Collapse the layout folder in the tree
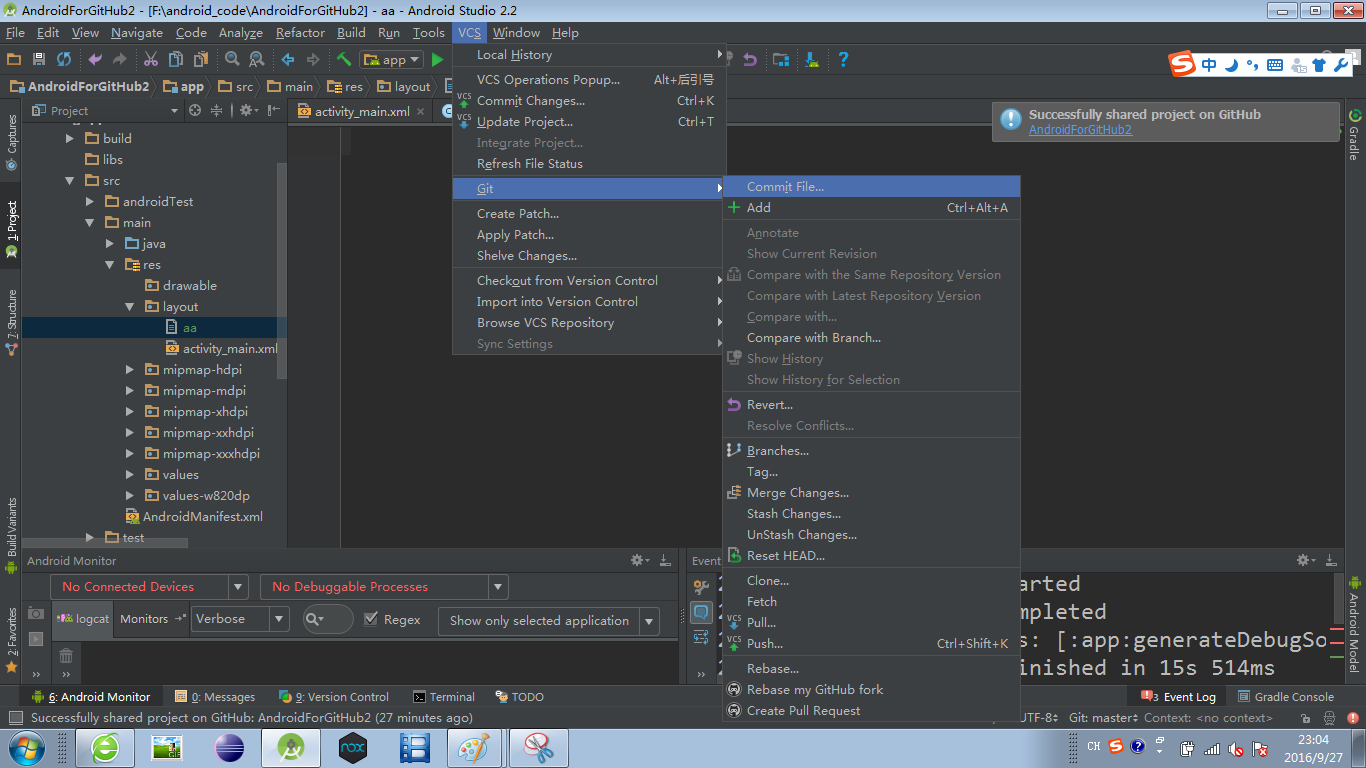Viewport: 1366px width, 768px height. 130,307
